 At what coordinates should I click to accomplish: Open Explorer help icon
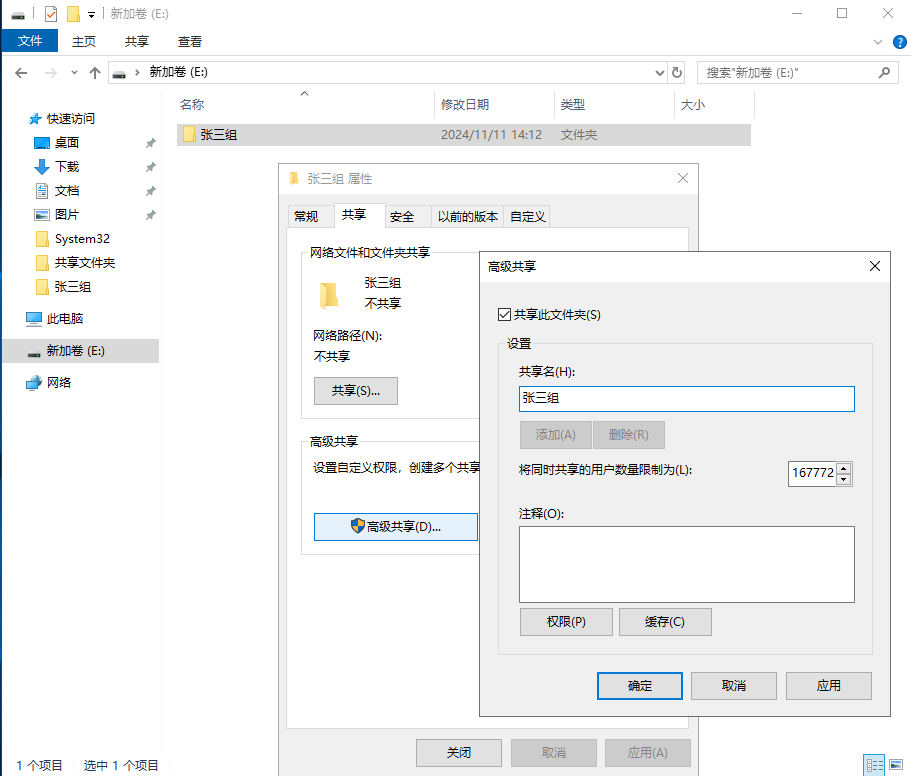pyautogui.click(x=899, y=42)
